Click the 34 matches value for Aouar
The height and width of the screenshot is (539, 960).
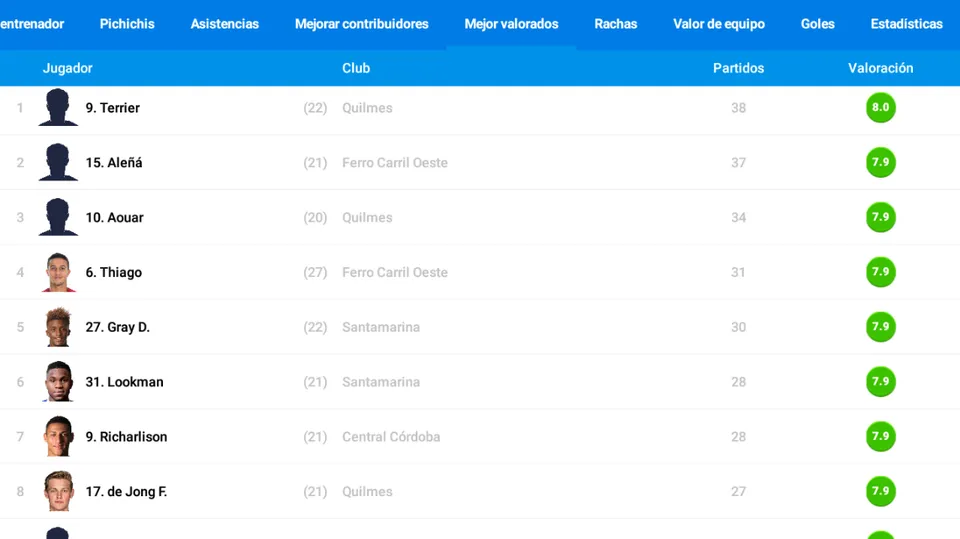738,217
